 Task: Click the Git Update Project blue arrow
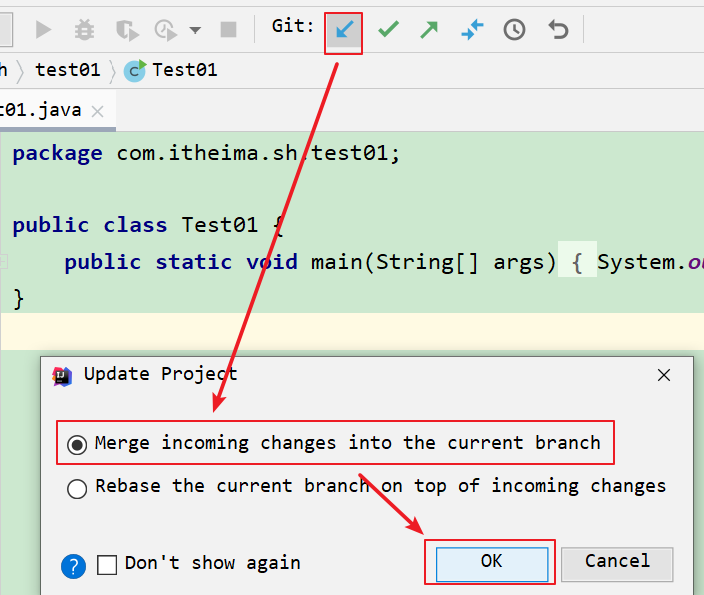(344, 29)
